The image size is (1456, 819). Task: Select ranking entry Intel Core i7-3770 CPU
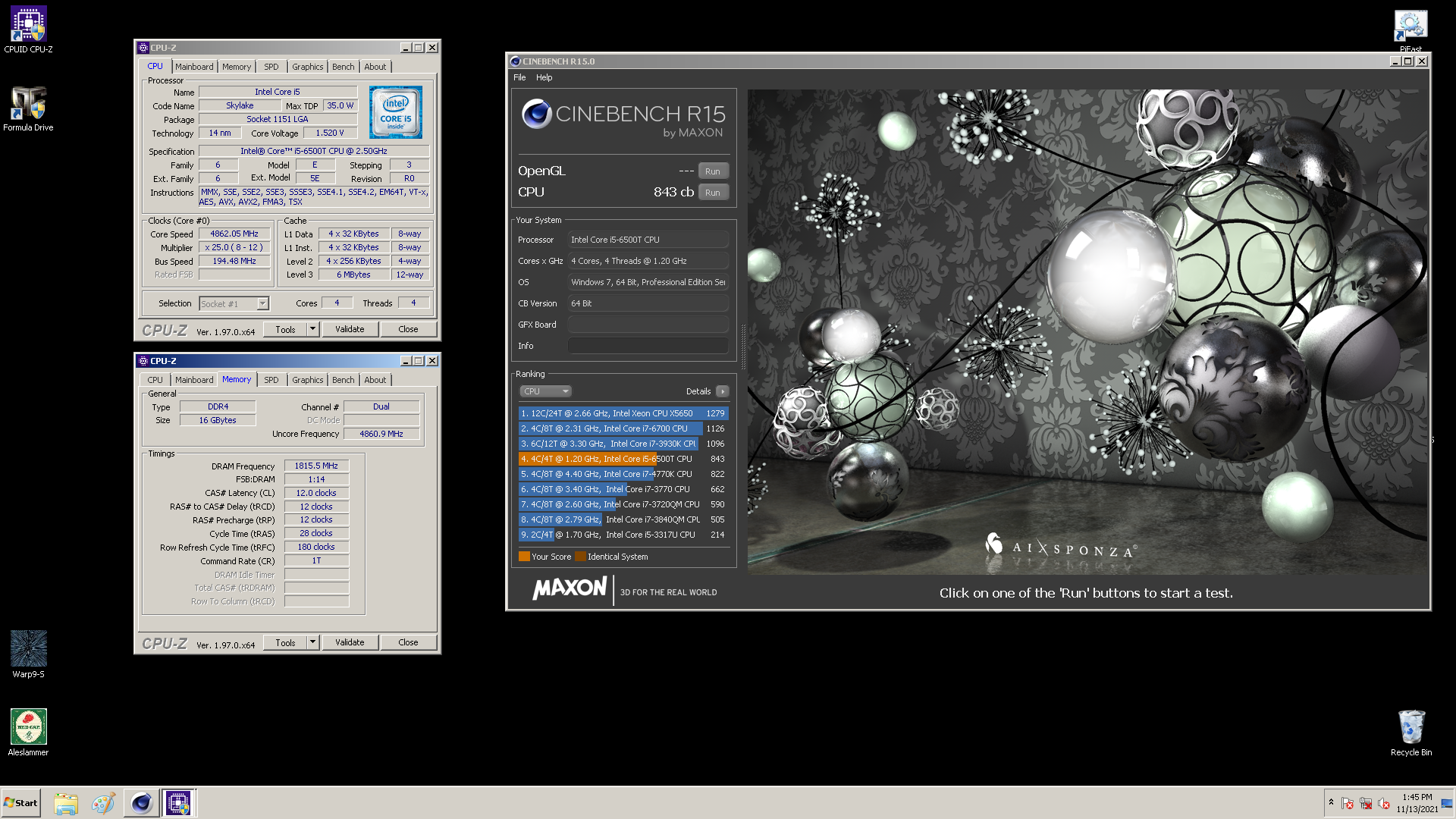click(x=623, y=489)
